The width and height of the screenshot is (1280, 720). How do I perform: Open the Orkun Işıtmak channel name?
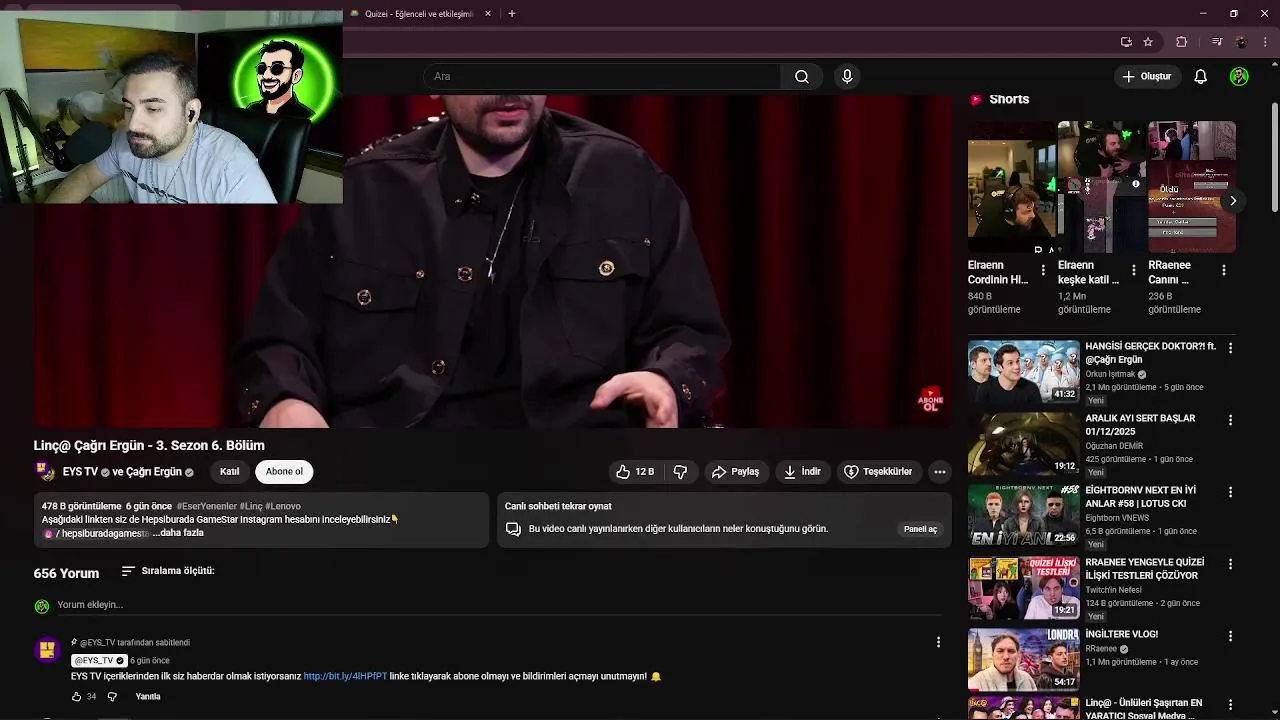coord(1110,374)
